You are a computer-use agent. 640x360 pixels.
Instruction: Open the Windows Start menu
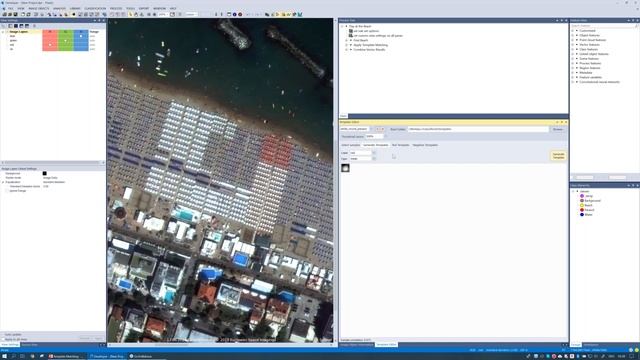4,356
